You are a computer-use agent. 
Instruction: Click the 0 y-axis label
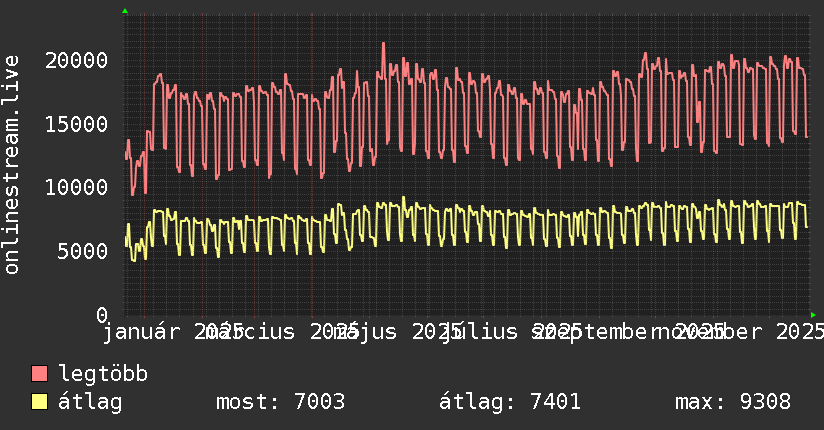(102, 315)
